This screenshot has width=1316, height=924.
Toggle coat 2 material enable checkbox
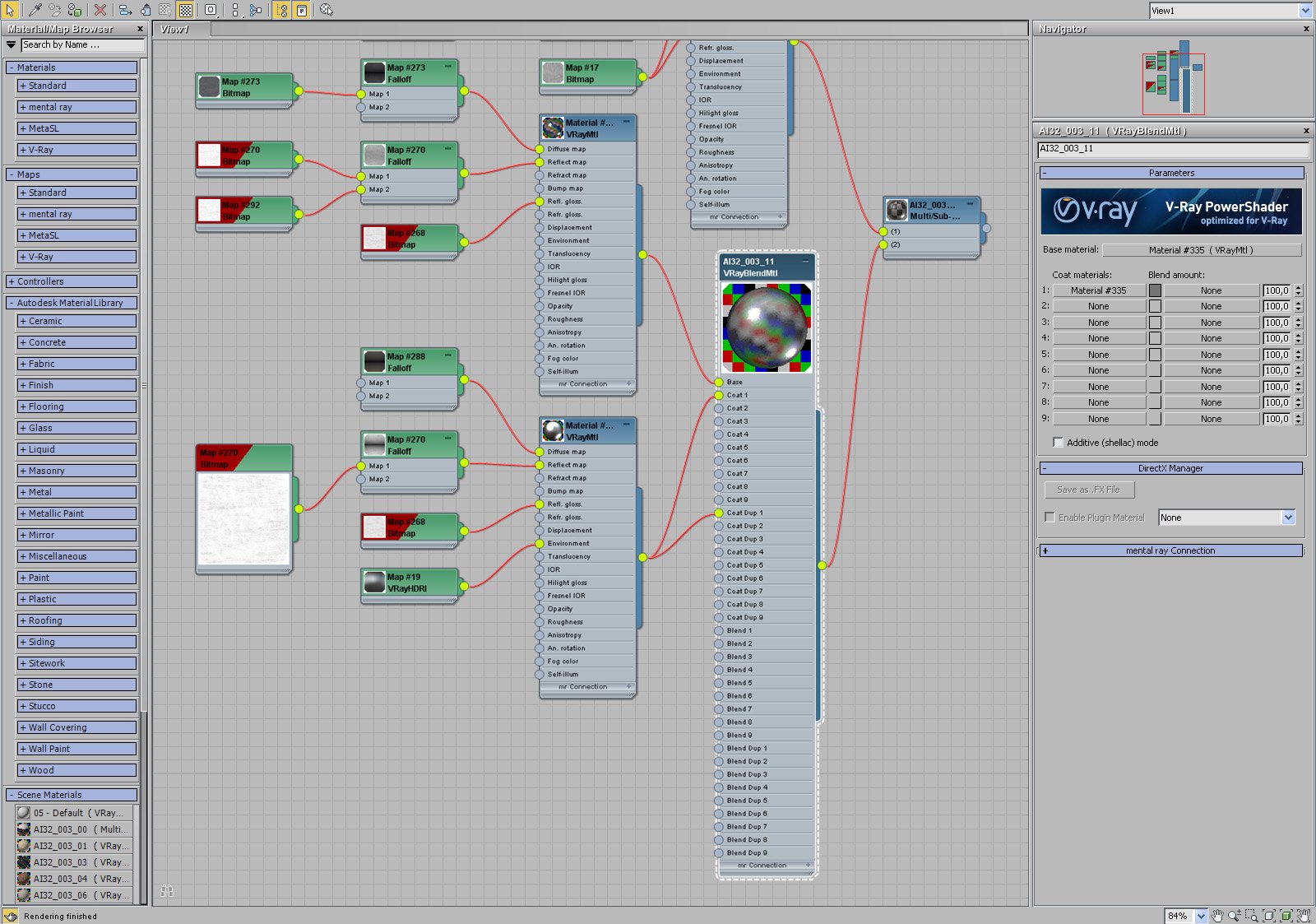1155,306
